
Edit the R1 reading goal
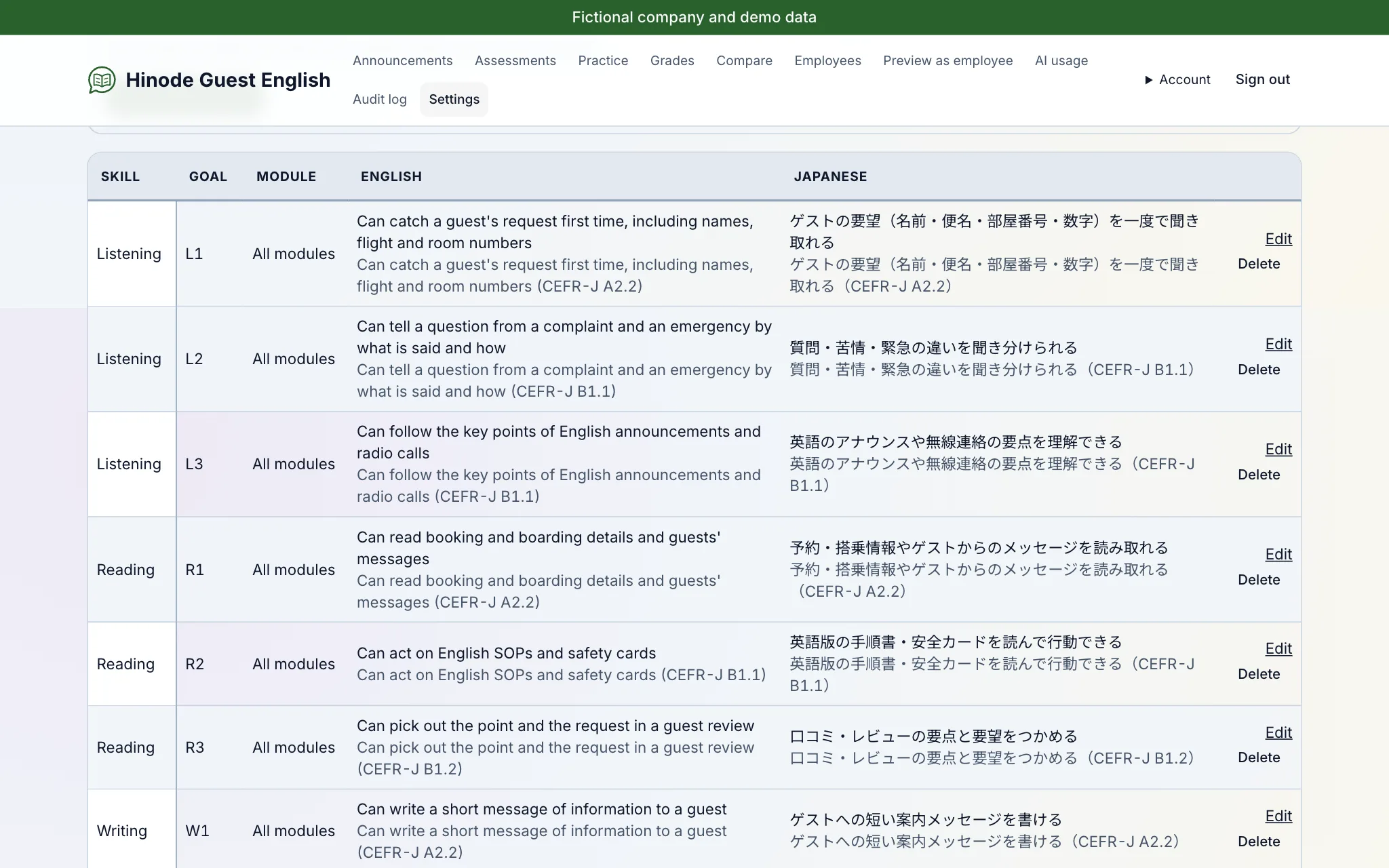tap(1278, 554)
